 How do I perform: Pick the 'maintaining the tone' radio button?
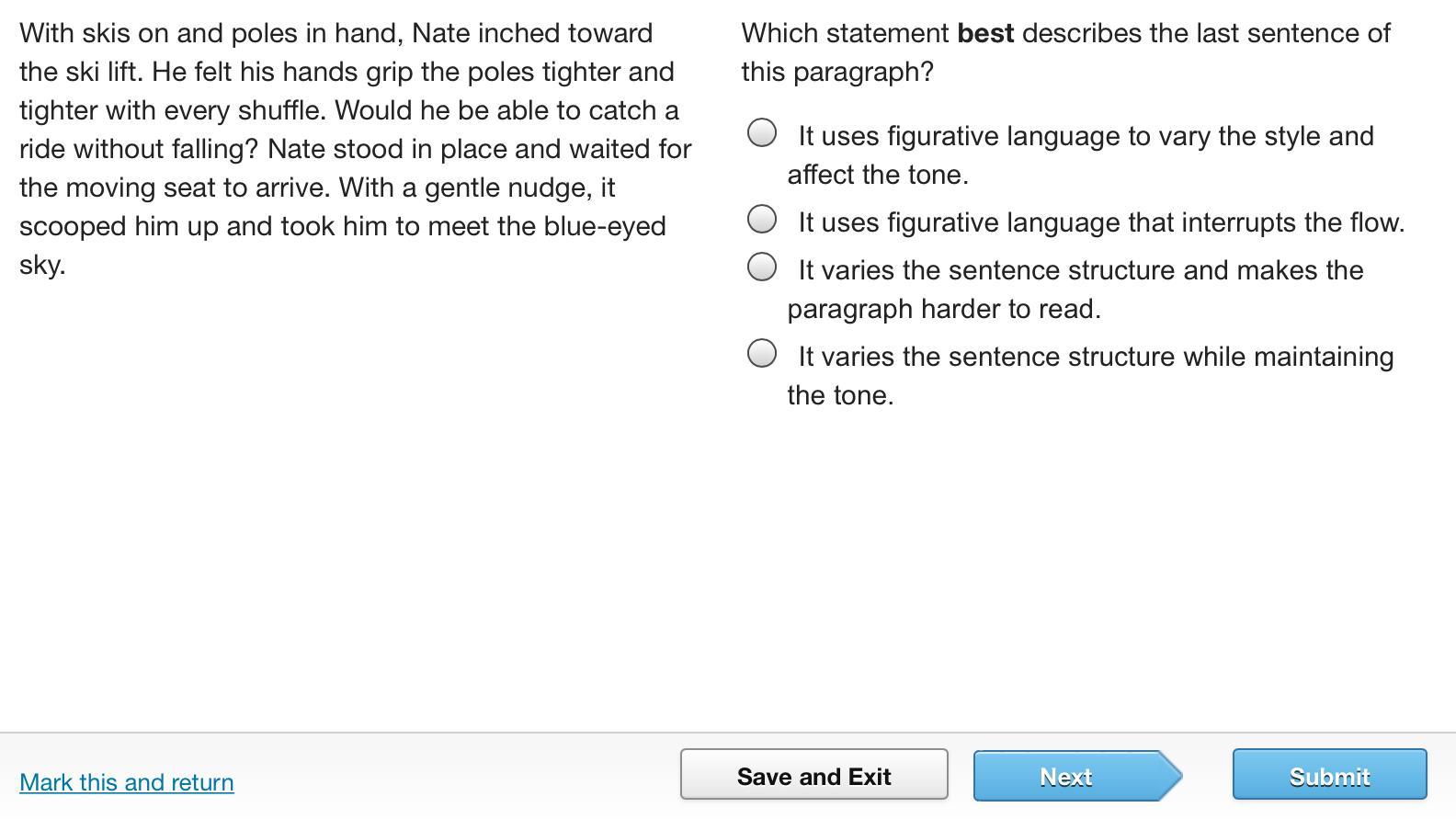[x=762, y=354]
